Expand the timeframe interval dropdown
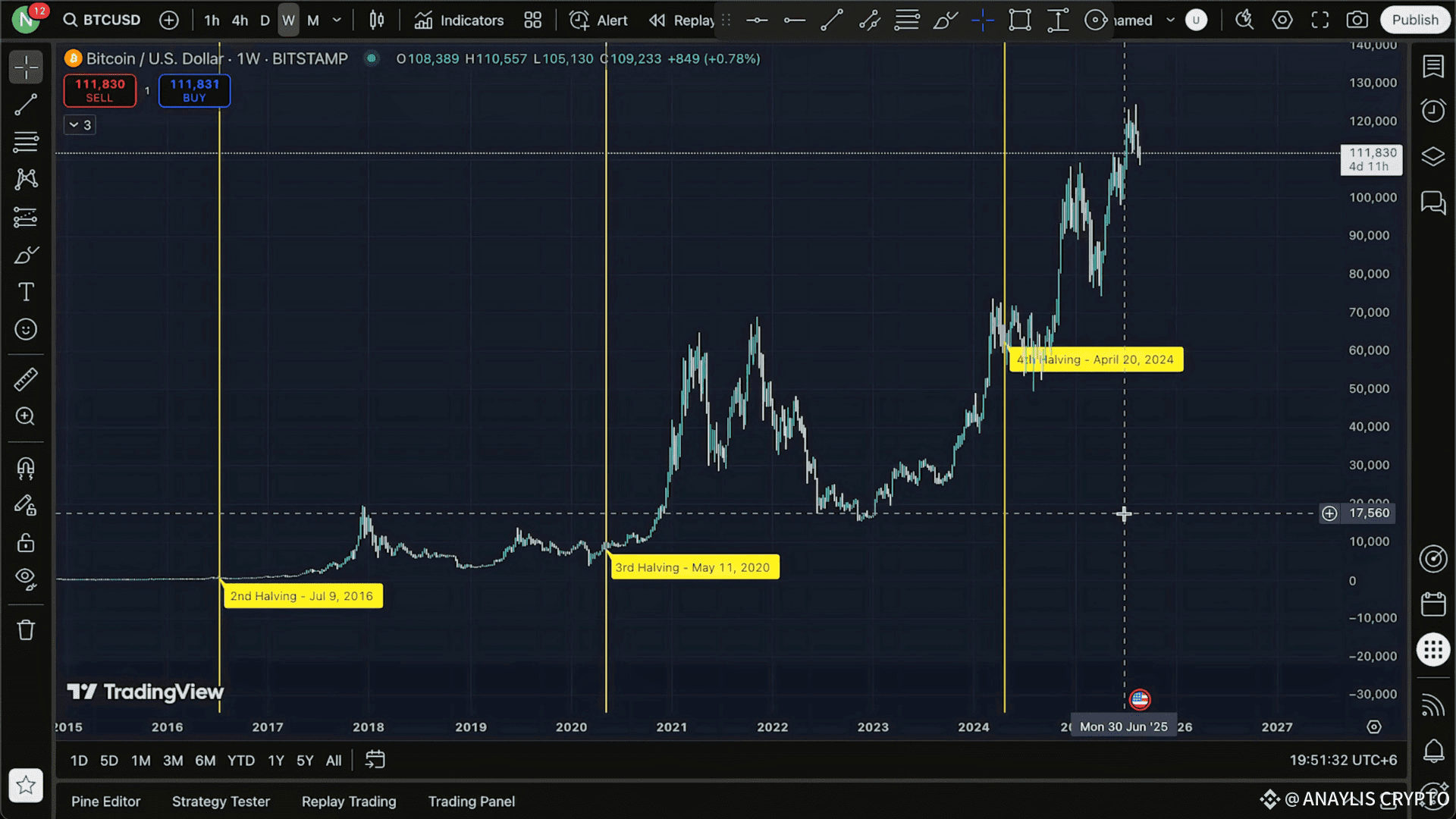 [337, 20]
